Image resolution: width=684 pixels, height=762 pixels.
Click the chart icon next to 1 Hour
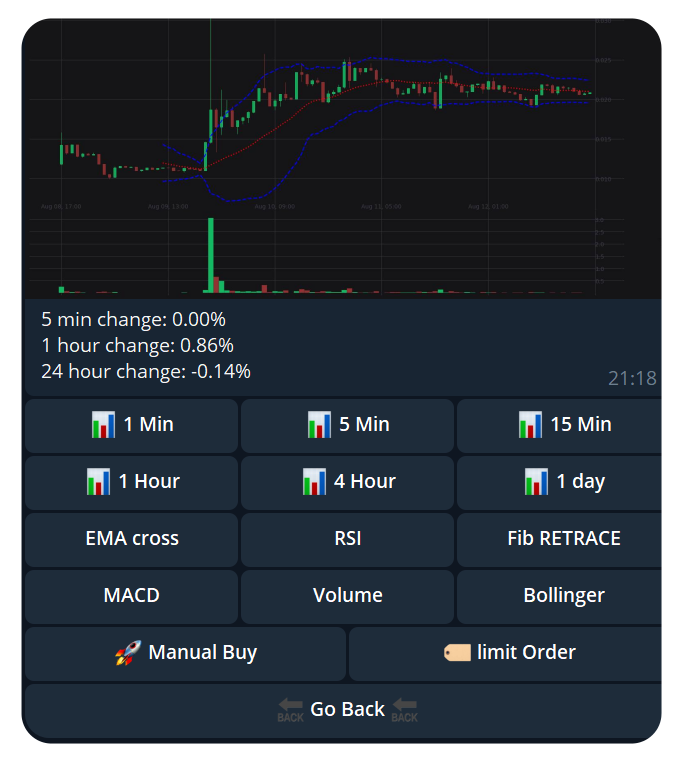98,482
